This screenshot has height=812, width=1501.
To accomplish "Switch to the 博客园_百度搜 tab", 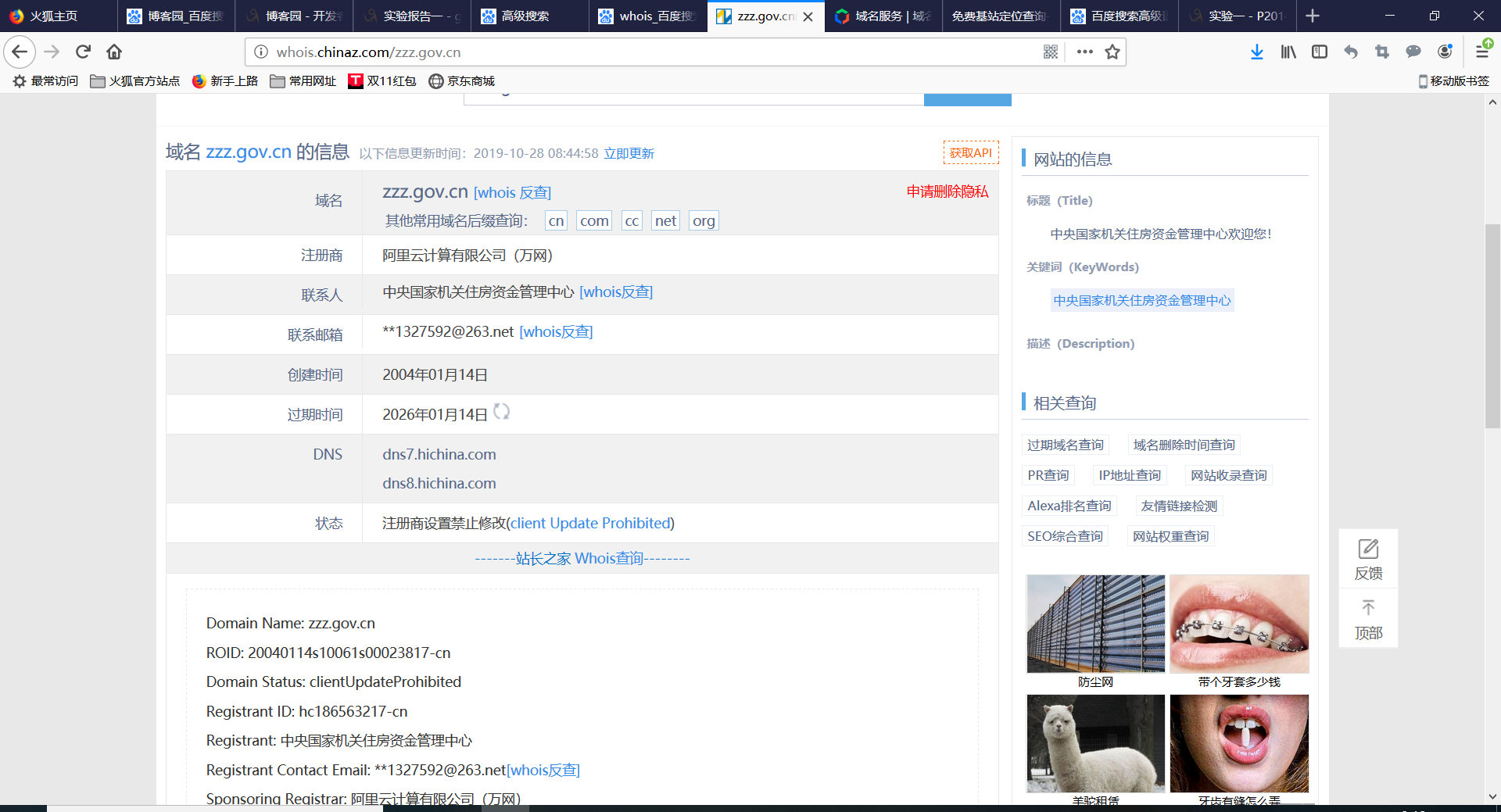I will [x=176, y=16].
